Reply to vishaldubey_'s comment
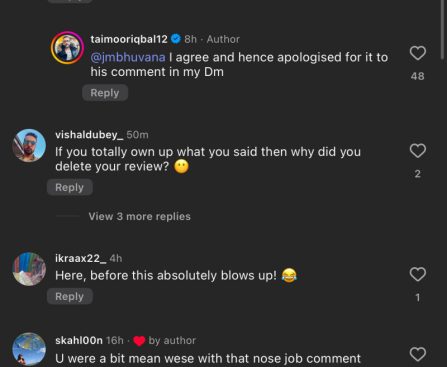Viewport: 447px width, 367px height. pyautogui.click(x=70, y=187)
